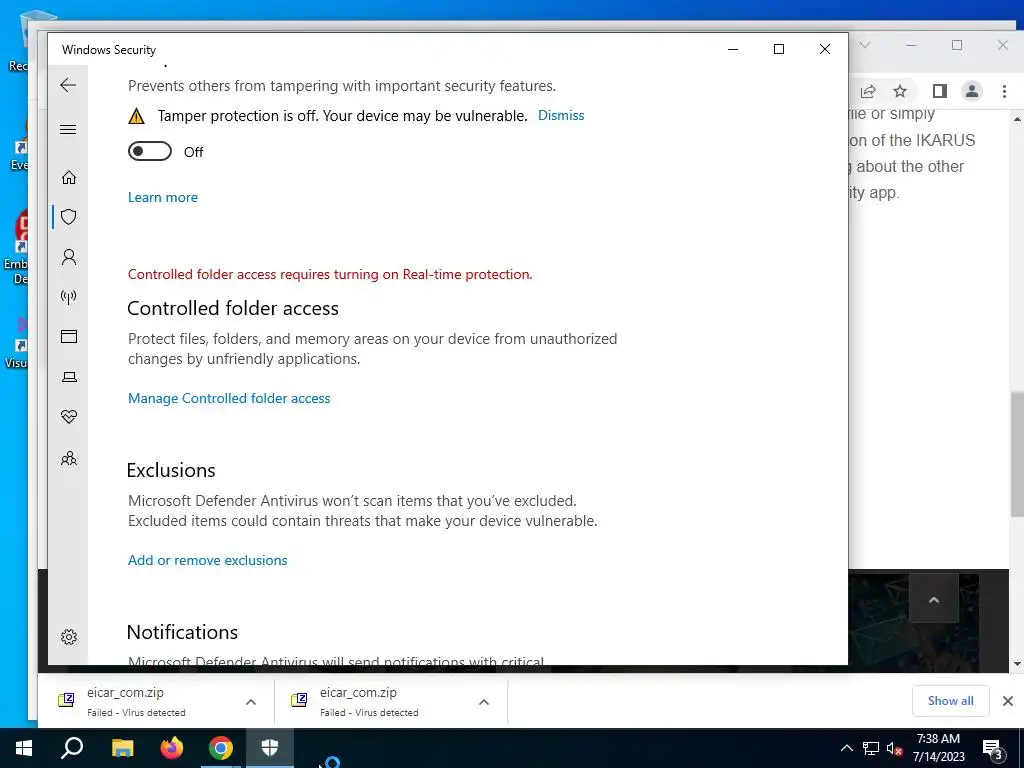Open Add or remove exclusions
The image size is (1024, 768).
208,560
